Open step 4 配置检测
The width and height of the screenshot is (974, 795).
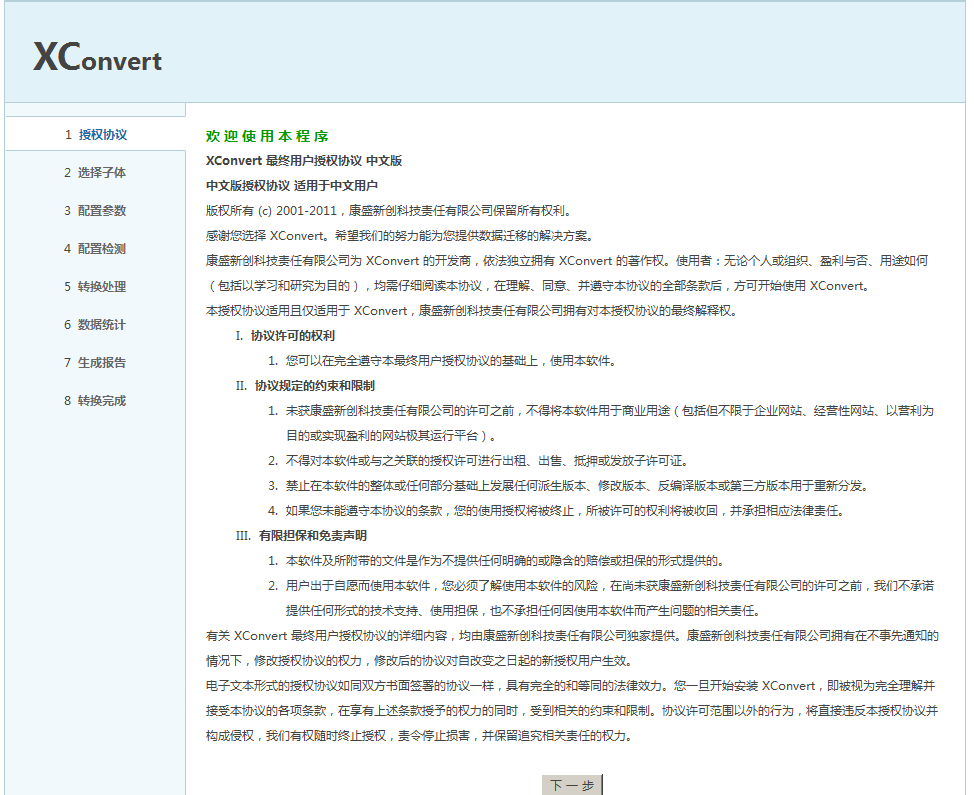click(x=95, y=248)
